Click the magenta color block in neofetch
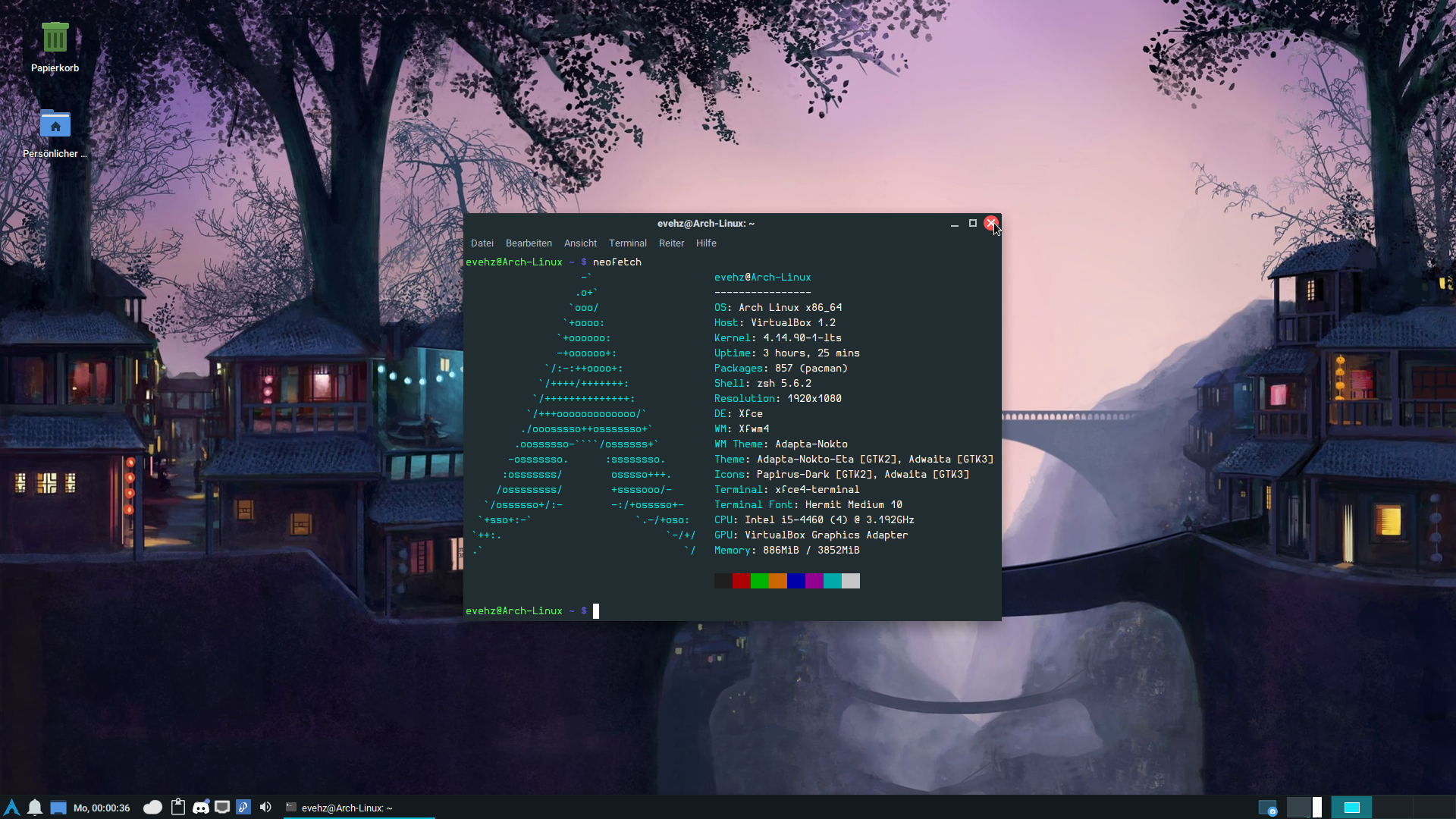1456x819 pixels. [x=814, y=581]
